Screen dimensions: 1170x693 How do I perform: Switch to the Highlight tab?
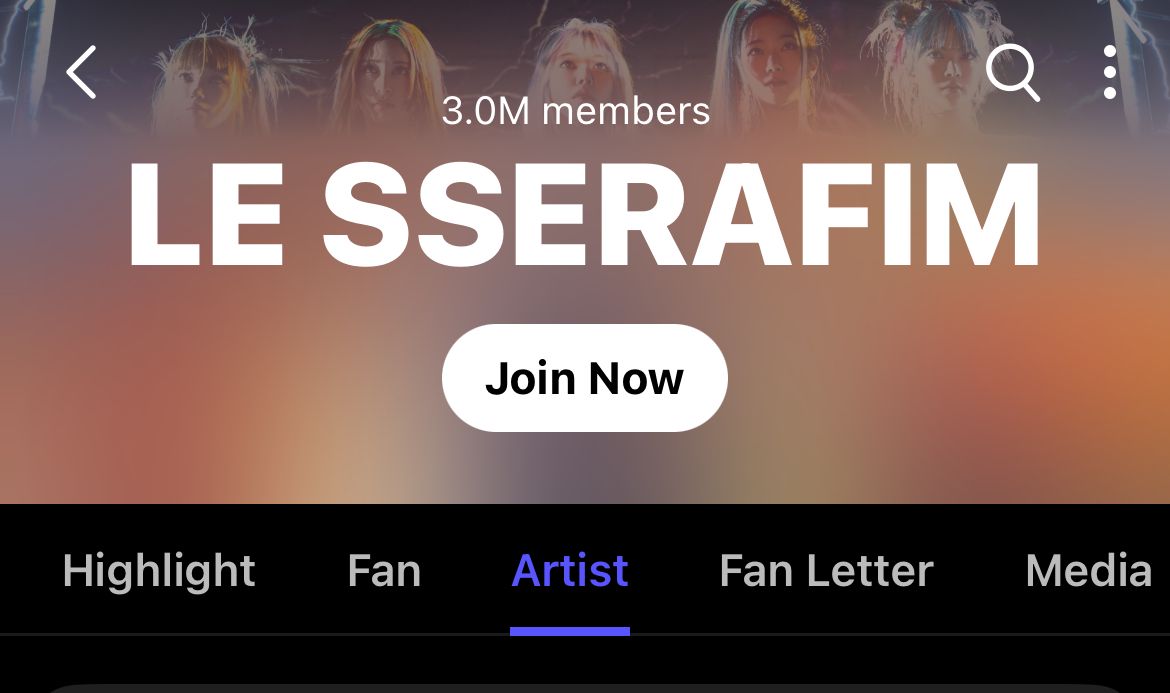159,571
